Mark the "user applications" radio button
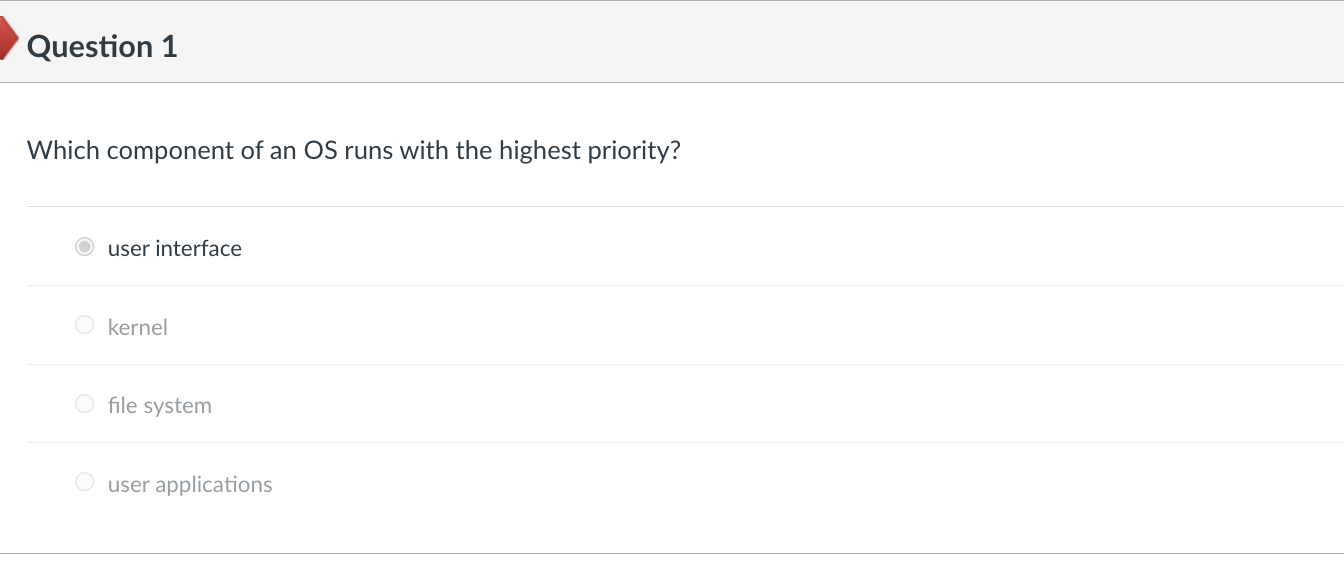1344x572 pixels. point(85,483)
